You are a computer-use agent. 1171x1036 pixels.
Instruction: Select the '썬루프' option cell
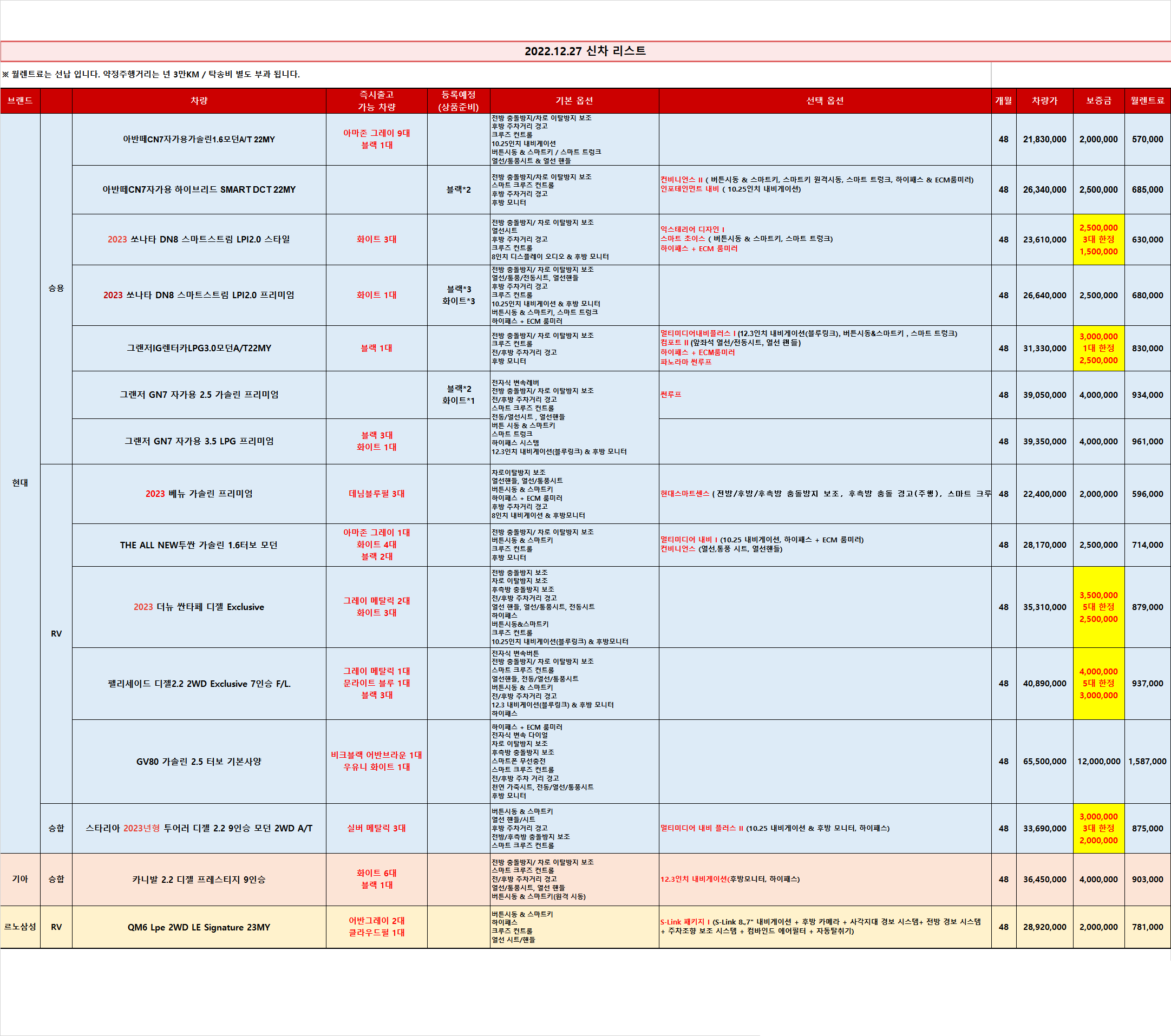pos(825,395)
